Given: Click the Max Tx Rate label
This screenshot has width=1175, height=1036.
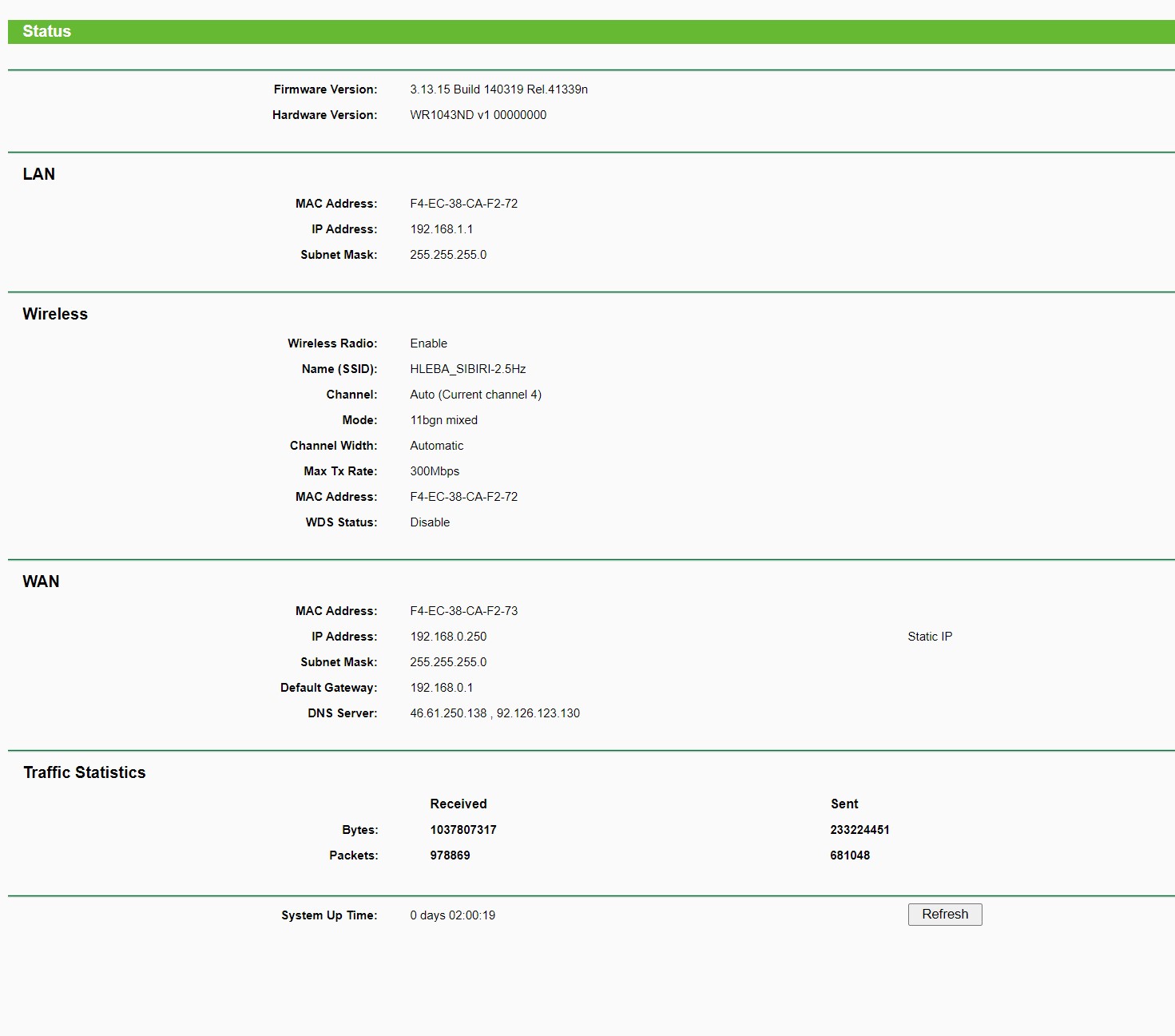Looking at the screenshot, I should (340, 471).
